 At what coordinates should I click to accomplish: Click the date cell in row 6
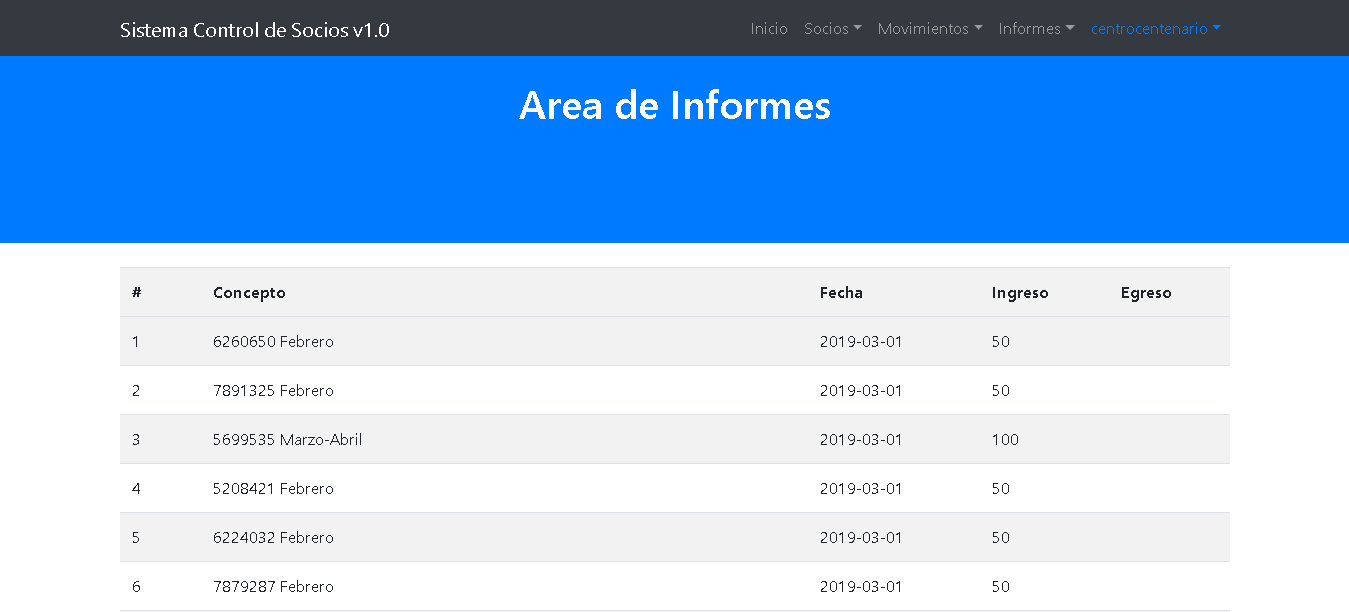tap(861, 587)
